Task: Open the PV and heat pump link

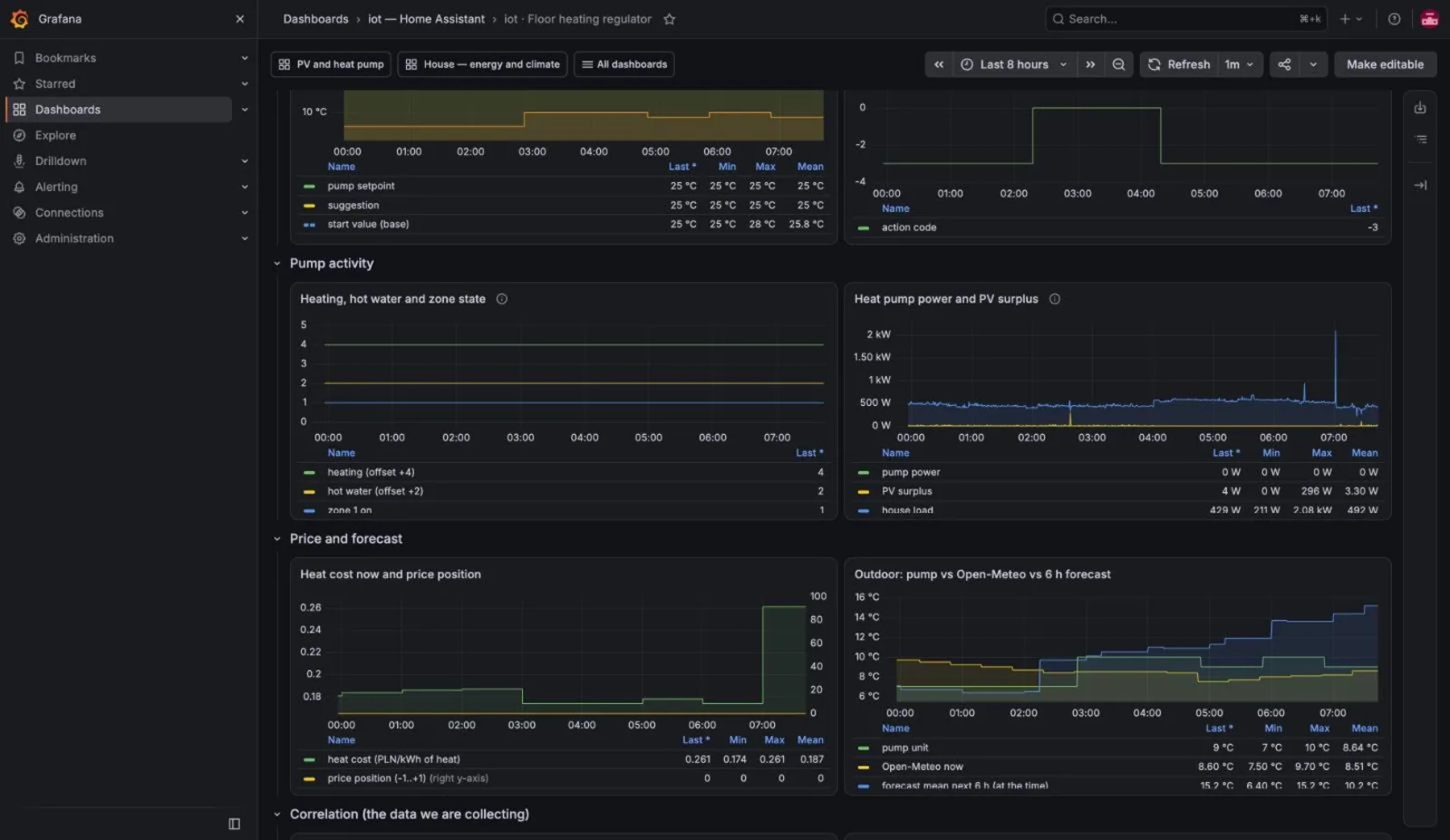Action: pos(331,64)
